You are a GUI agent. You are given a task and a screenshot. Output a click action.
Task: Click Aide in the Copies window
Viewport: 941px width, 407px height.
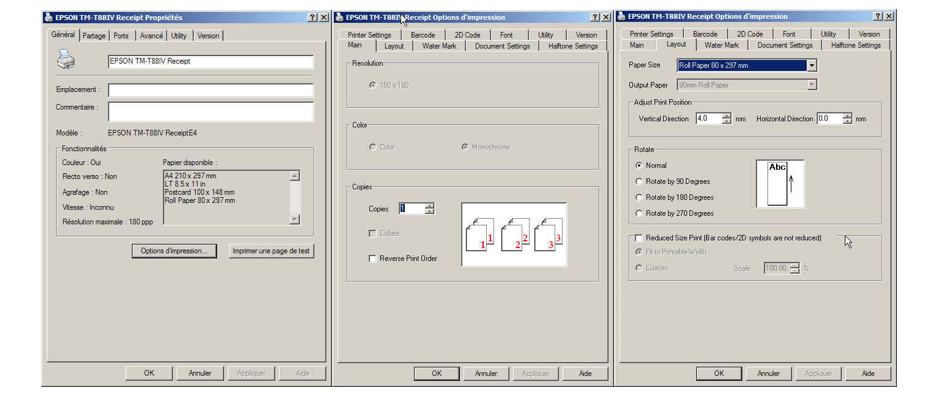click(585, 373)
